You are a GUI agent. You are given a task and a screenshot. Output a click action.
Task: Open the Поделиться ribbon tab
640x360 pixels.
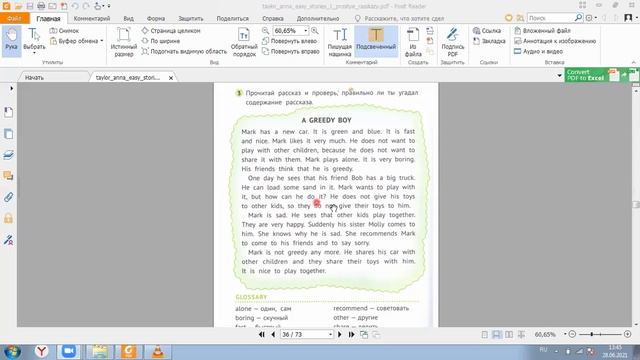pyautogui.click(x=233, y=18)
